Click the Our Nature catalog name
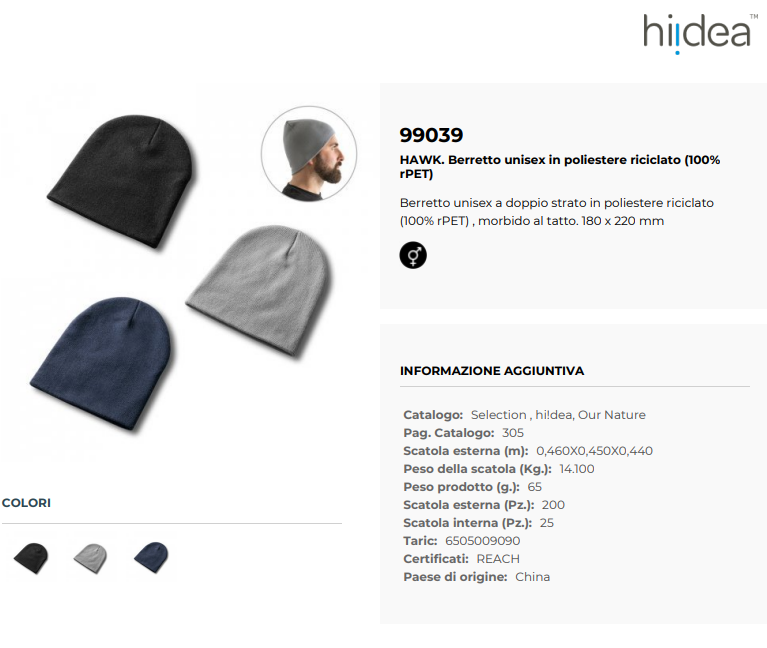 pos(611,415)
